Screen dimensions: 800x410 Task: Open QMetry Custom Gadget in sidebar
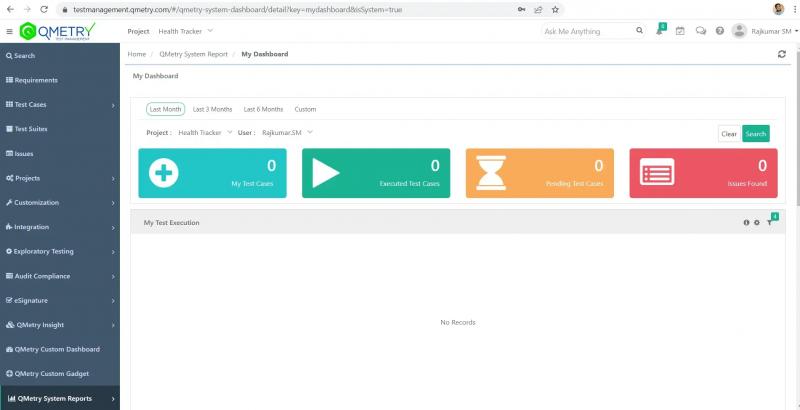coord(60,374)
